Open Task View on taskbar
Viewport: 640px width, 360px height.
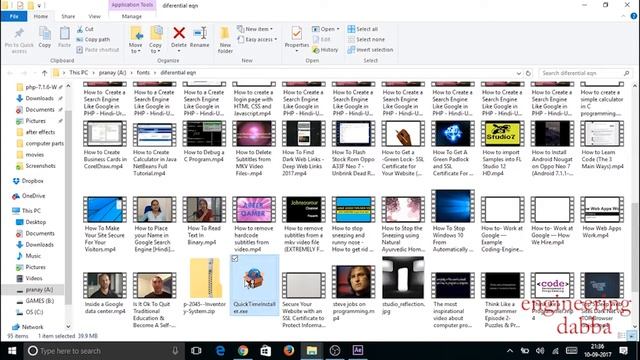[x=196, y=351]
